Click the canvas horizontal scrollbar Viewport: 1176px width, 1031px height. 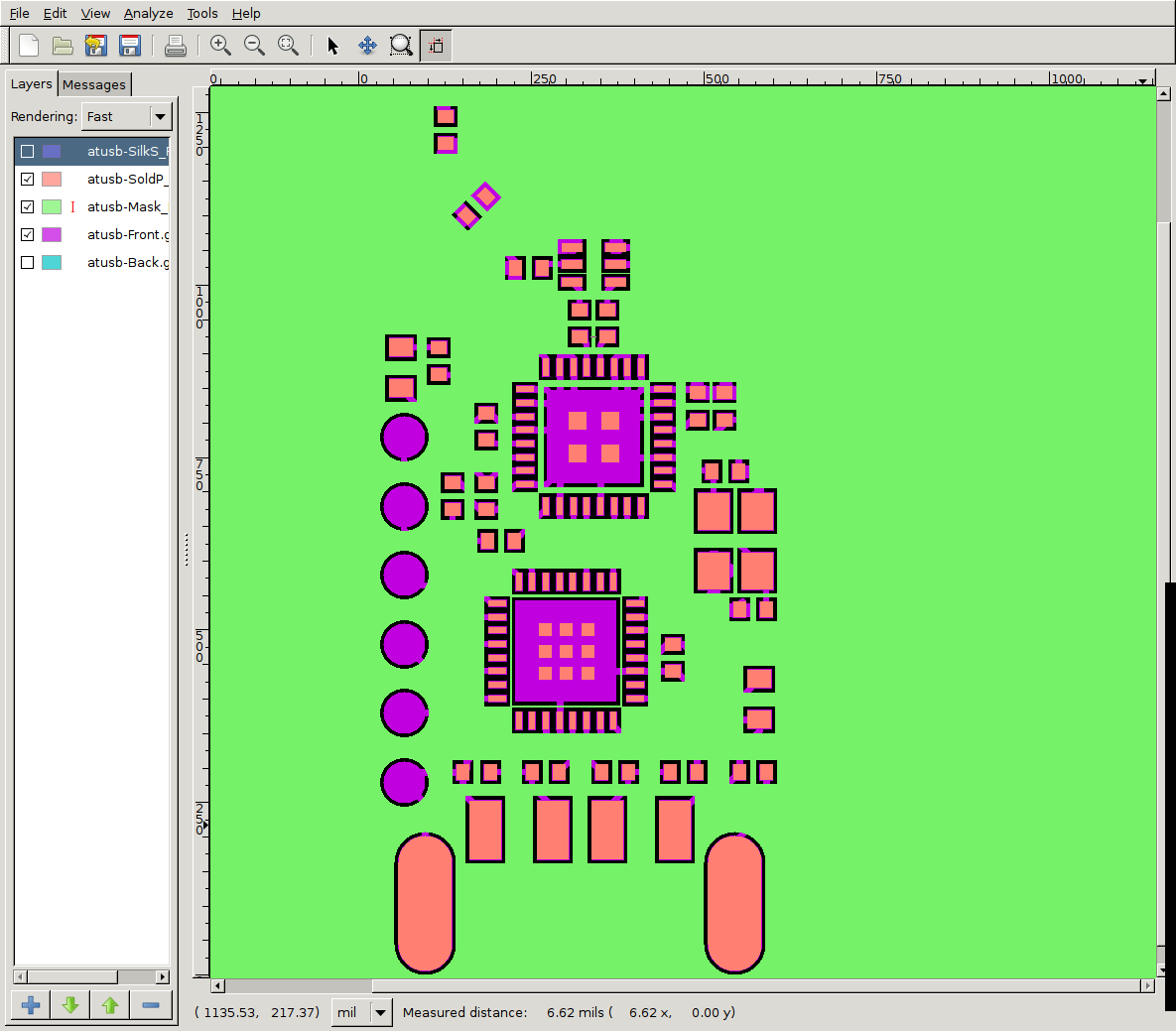298,985
